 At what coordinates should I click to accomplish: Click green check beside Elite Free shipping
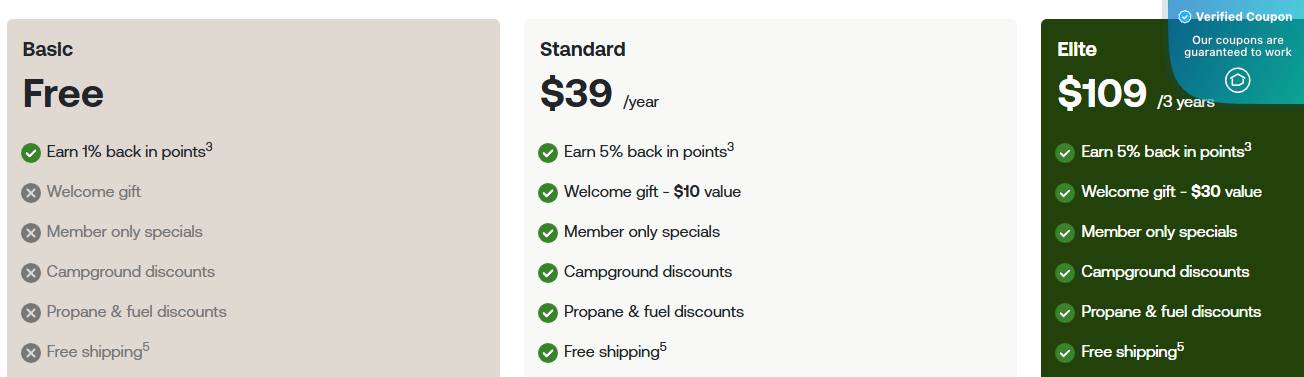coord(1065,353)
